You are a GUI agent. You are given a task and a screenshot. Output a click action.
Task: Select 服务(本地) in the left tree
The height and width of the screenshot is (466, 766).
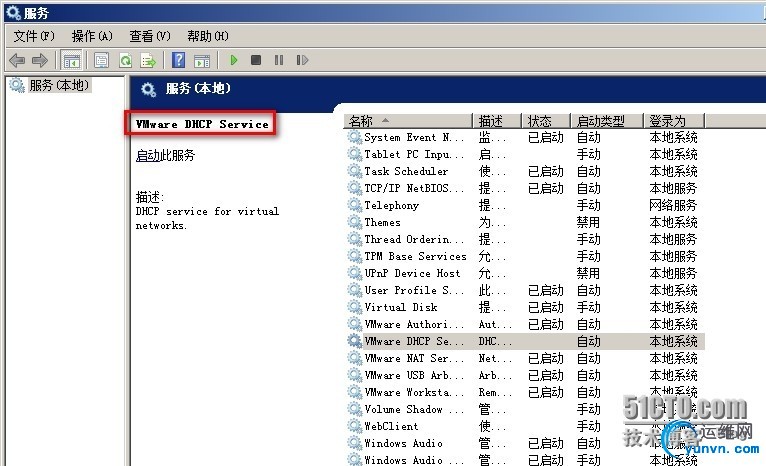(x=59, y=85)
